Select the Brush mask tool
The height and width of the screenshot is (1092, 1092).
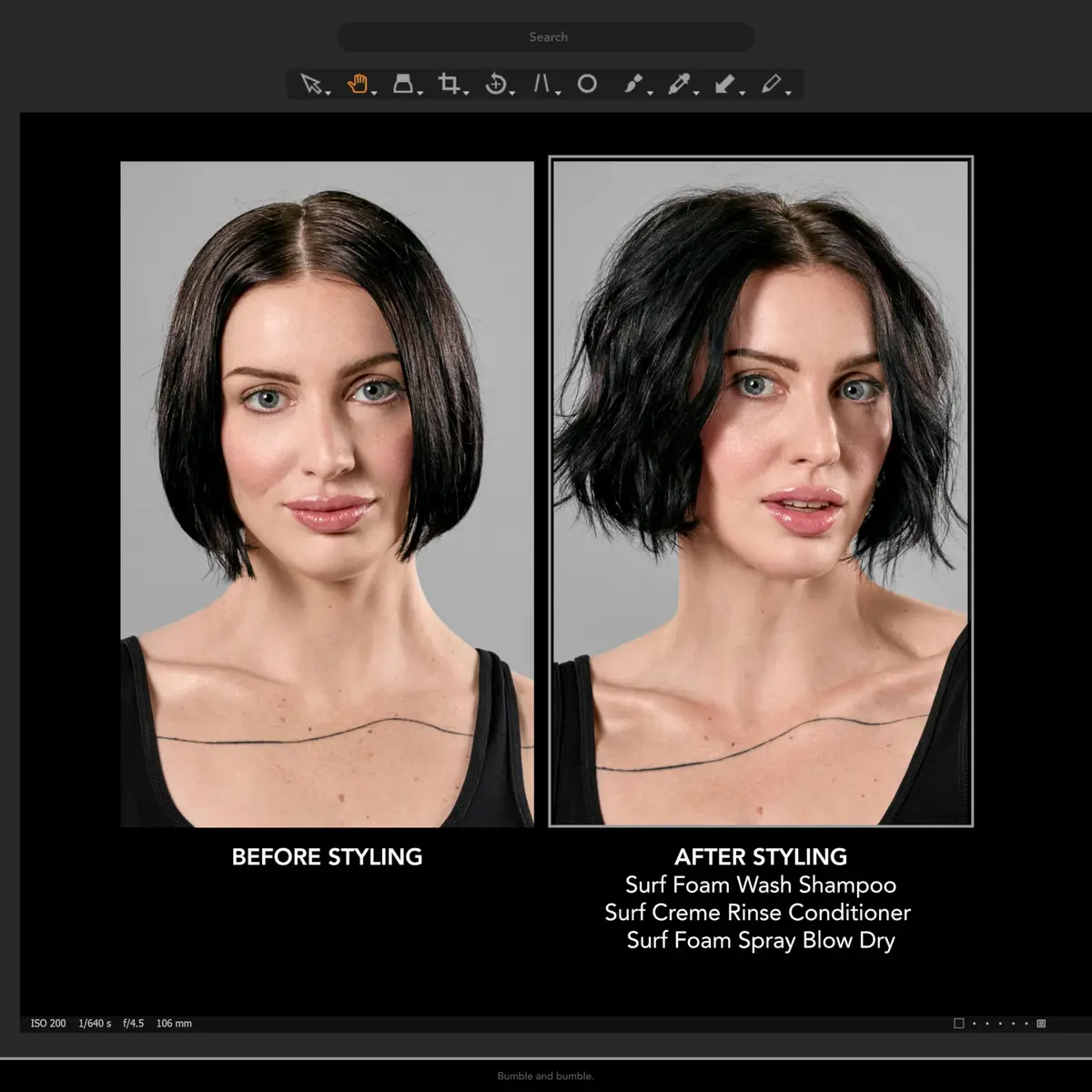(633, 84)
